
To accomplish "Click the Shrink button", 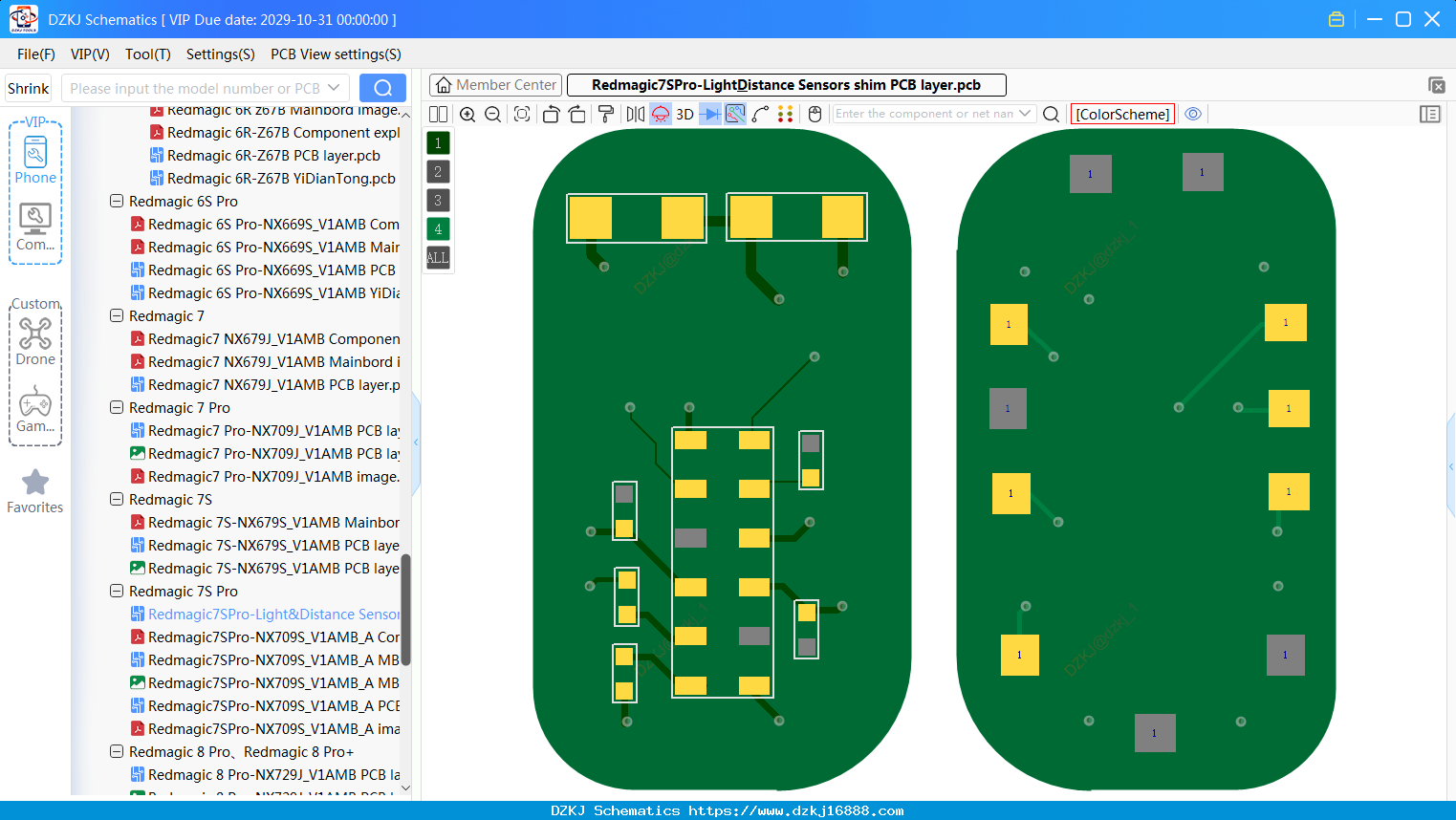I will (x=29, y=88).
